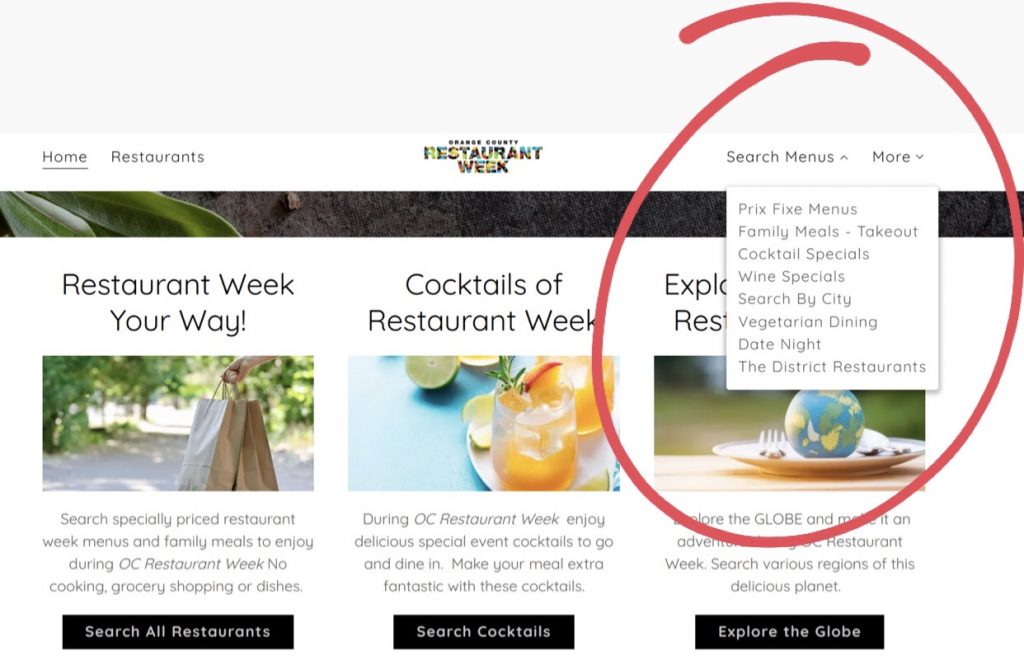Select Prix Fixe Menus from dropdown
The width and height of the screenshot is (1024, 665).
point(797,209)
